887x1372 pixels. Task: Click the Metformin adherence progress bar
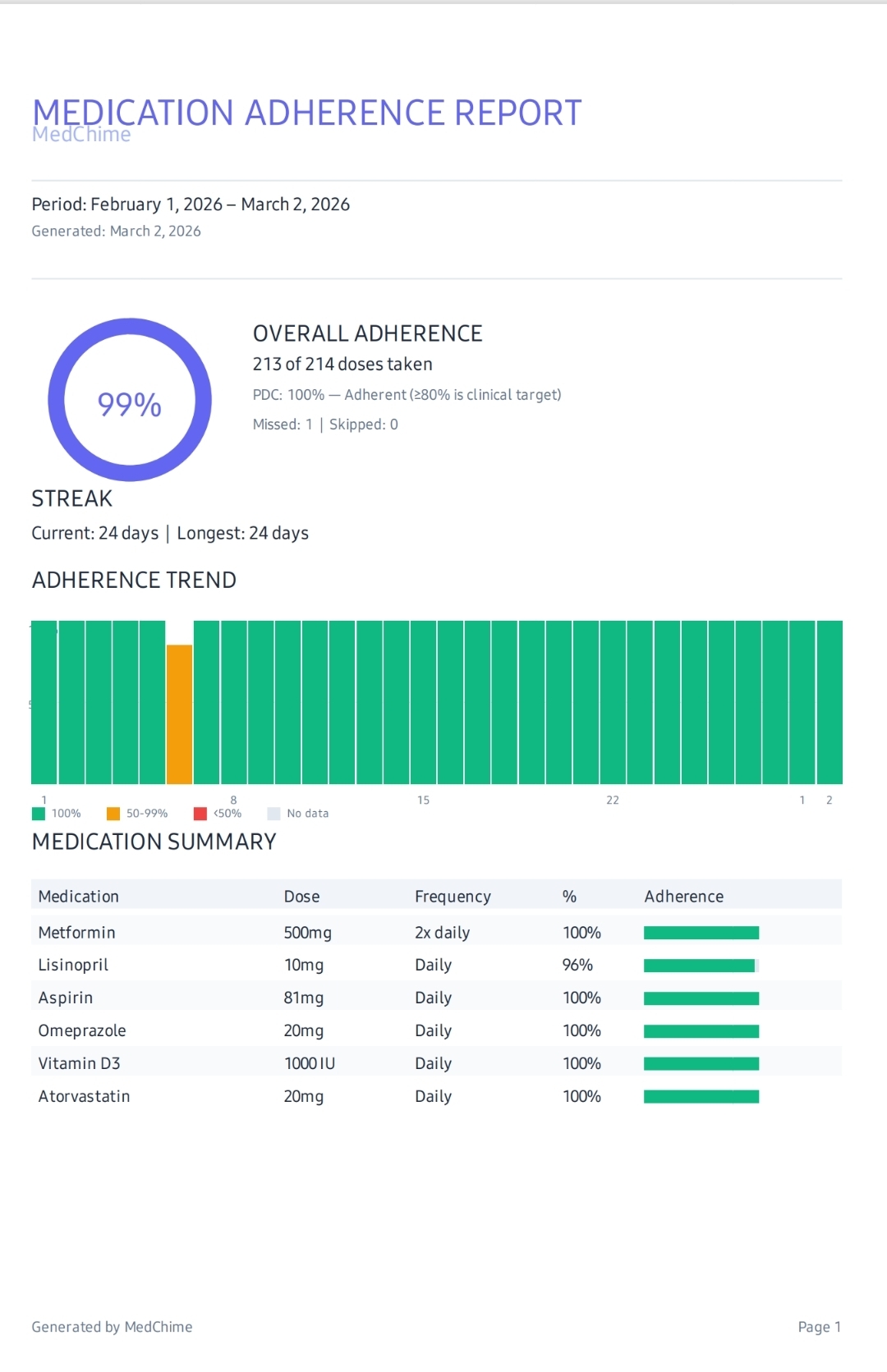coord(701,933)
